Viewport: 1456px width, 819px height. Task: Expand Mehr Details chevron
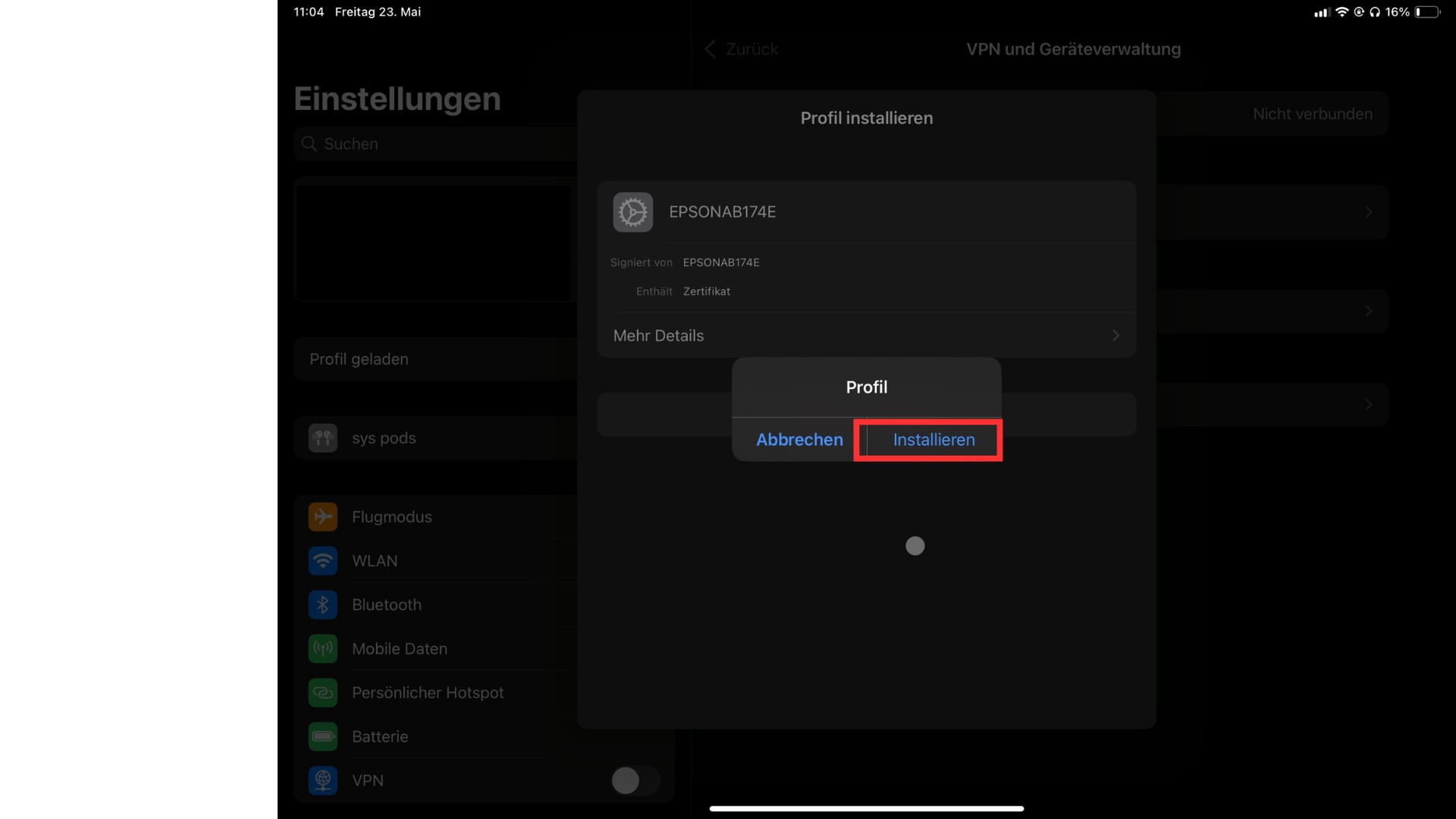(1116, 336)
